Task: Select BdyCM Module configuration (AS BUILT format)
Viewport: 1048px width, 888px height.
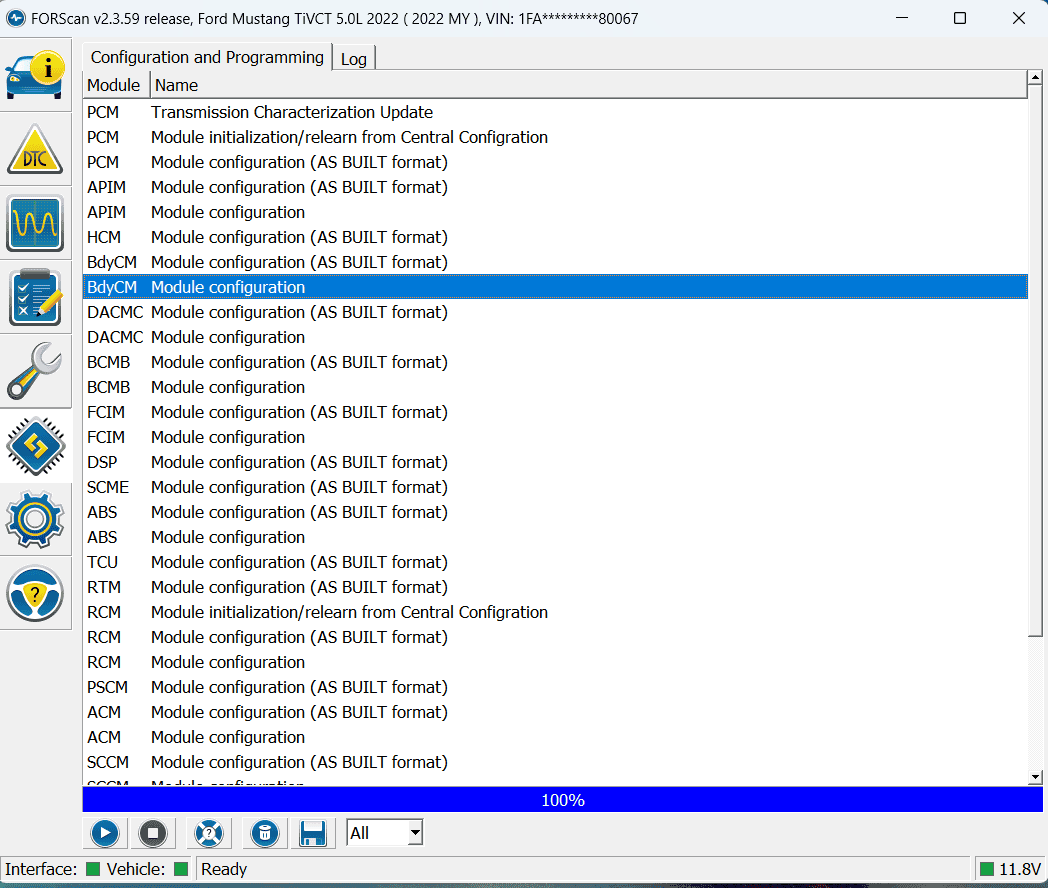Action: point(555,262)
